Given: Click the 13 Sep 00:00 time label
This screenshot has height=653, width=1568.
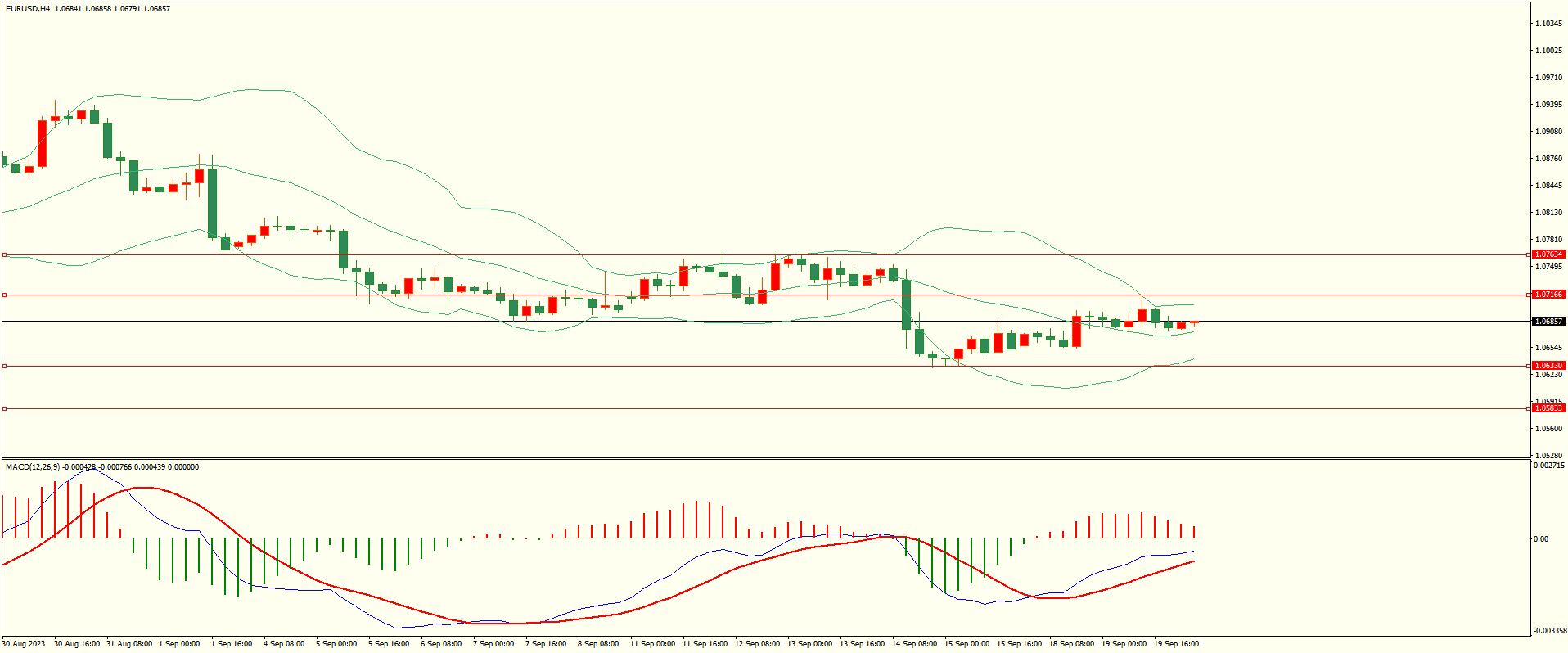Looking at the screenshot, I should click(x=810, y=644).
